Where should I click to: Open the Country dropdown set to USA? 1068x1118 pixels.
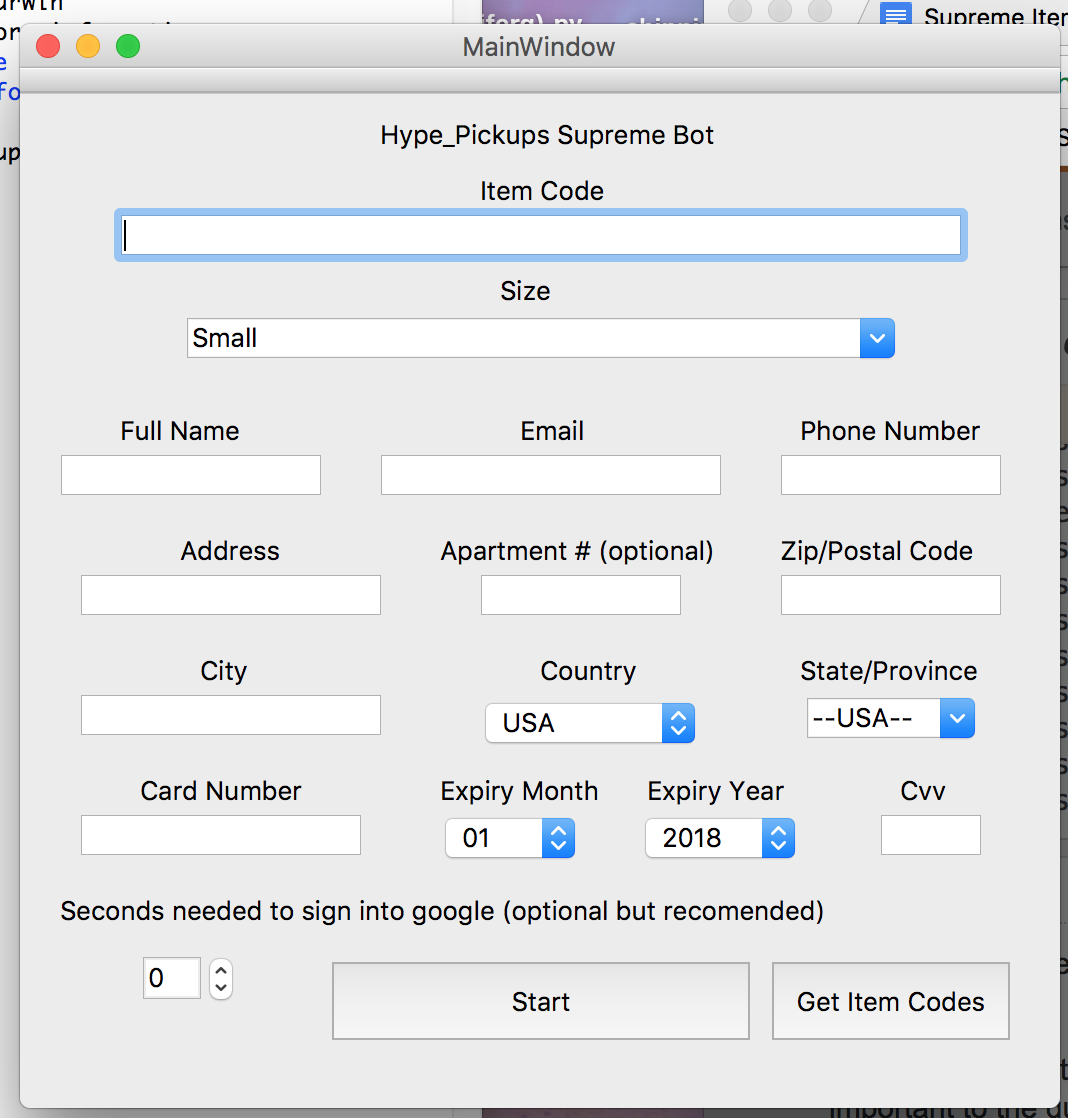(590, 723)
